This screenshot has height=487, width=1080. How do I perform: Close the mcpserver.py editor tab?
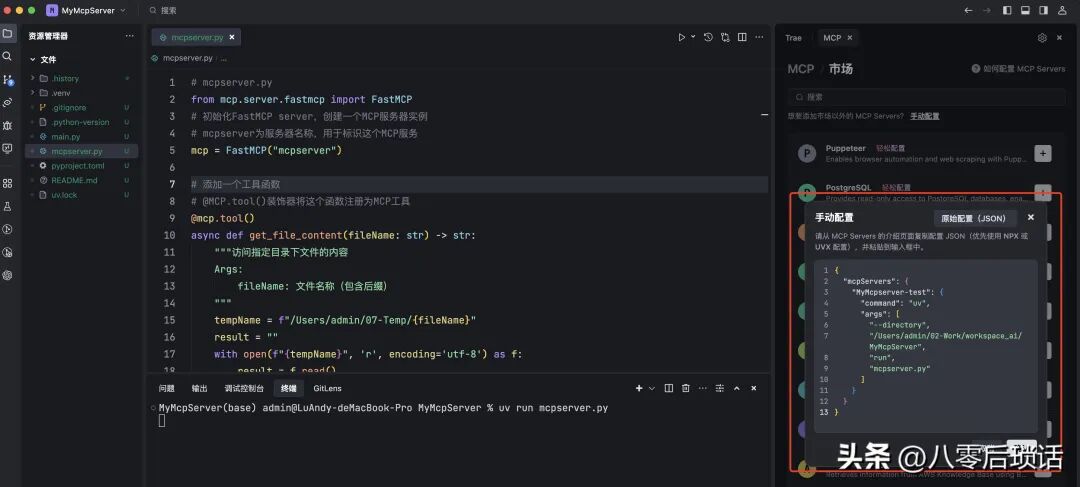pos(232,37)
